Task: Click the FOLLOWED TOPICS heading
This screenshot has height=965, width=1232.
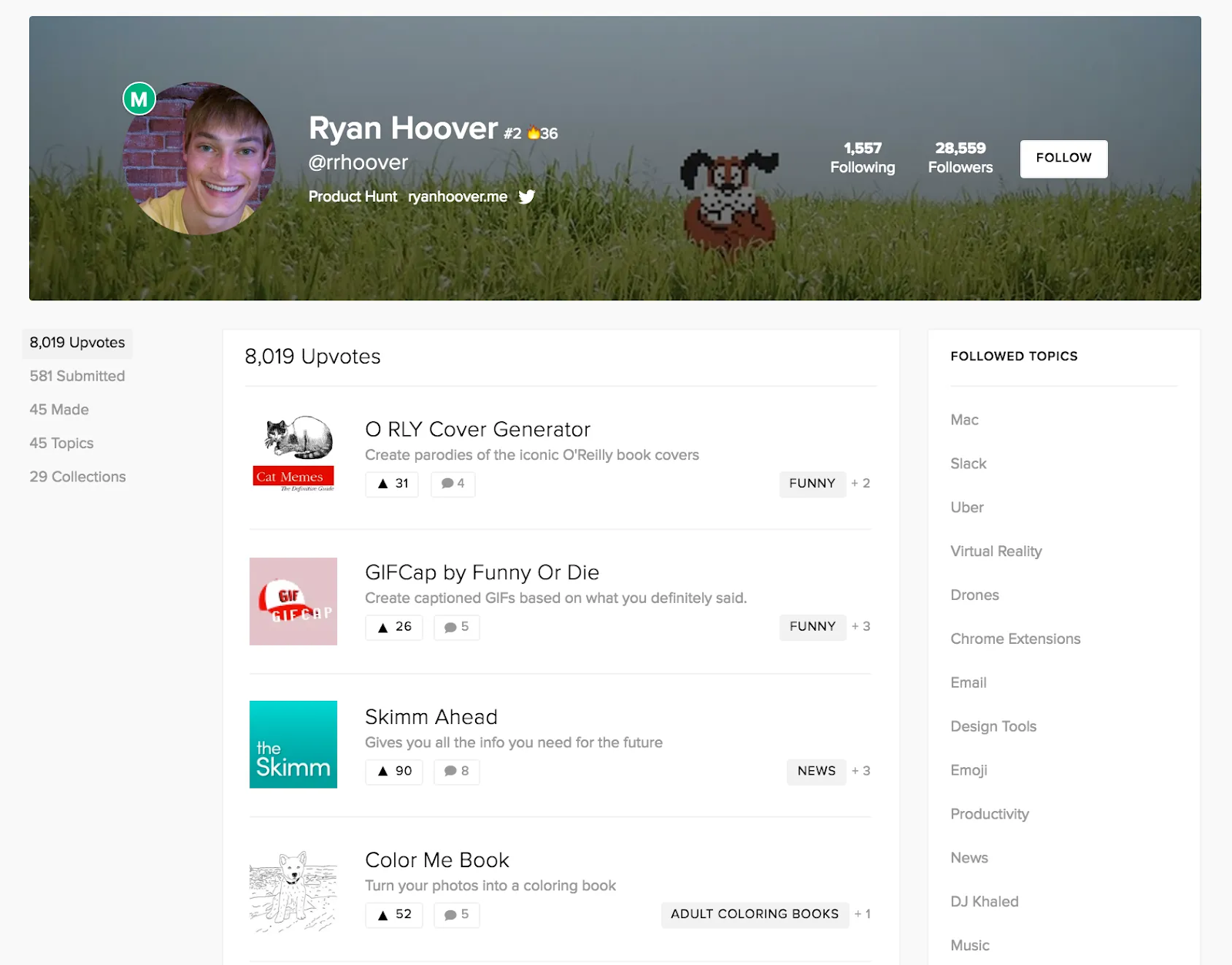Action: tap(1014, 357)
